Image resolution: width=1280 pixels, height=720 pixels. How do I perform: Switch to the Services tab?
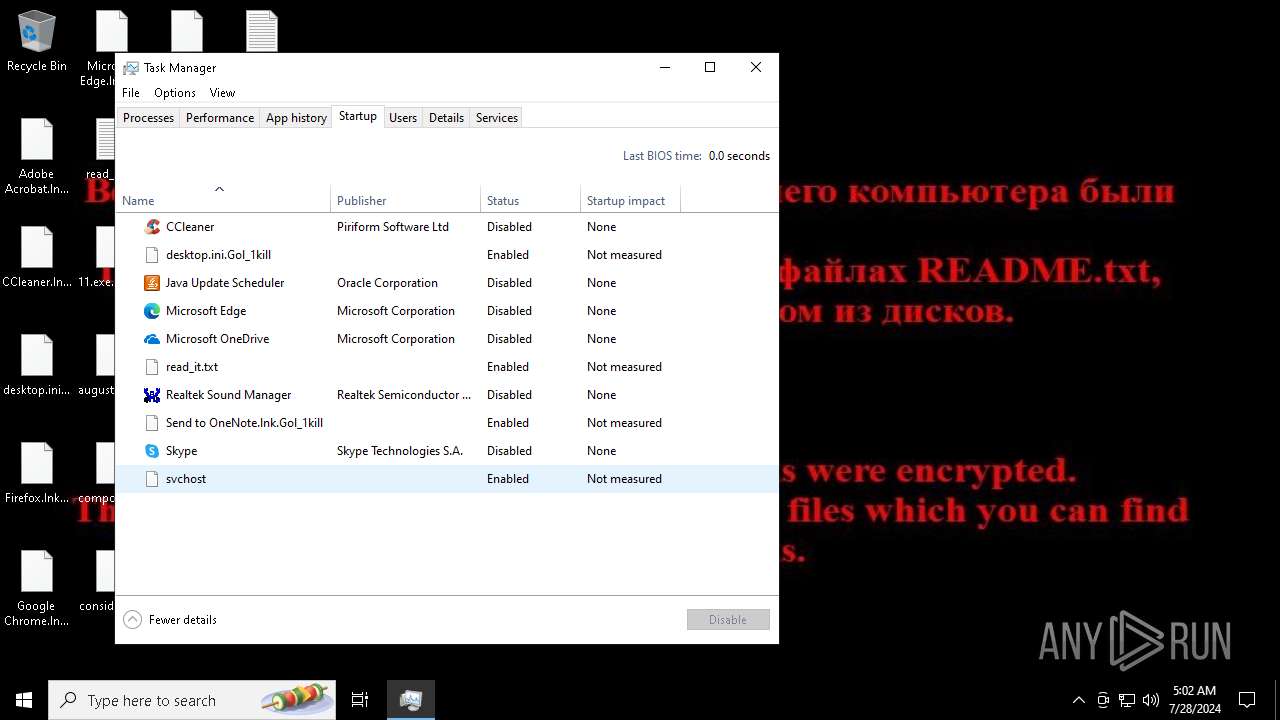pos(497,118)
